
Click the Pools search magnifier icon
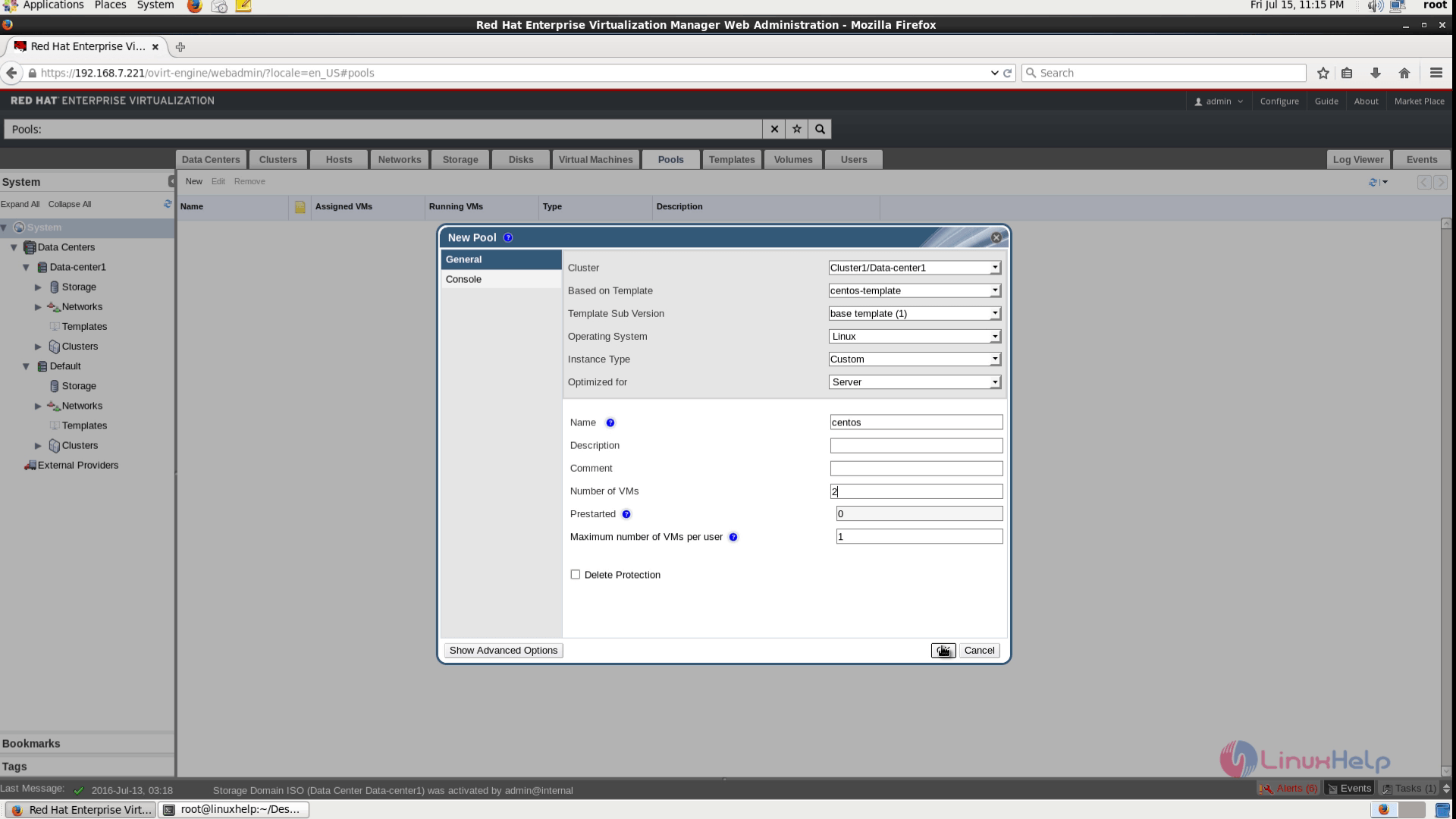820,129
